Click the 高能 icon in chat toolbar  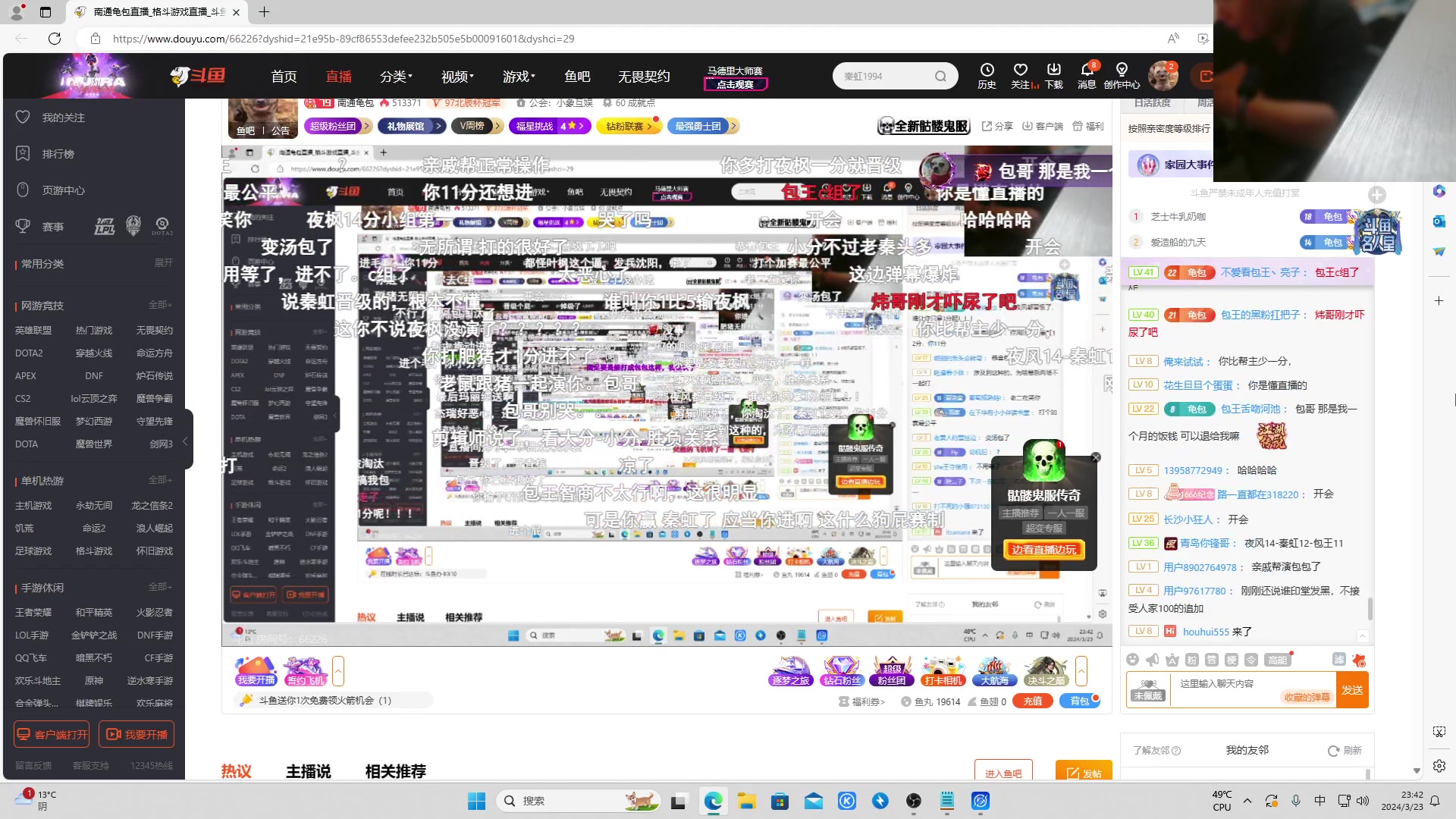(1278, 660)
